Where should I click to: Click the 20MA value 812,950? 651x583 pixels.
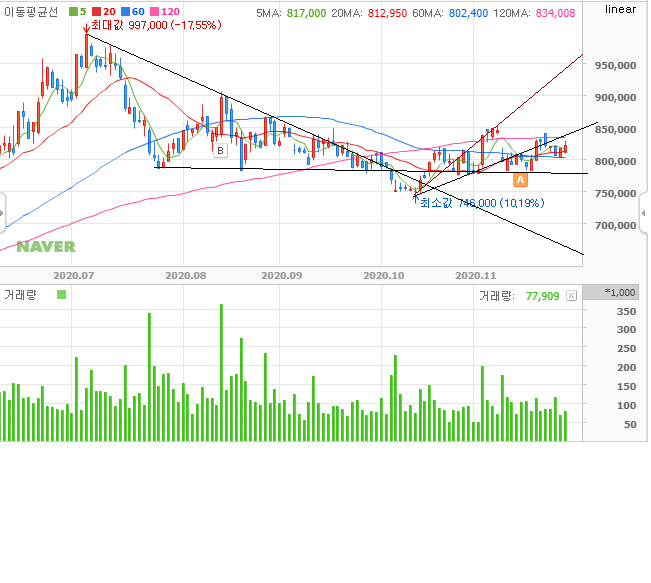pos(387,13)
